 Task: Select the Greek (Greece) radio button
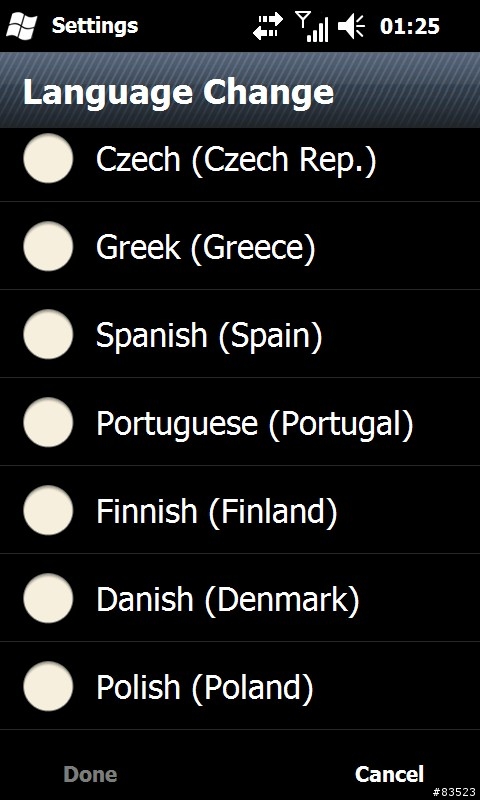(48, 246)
